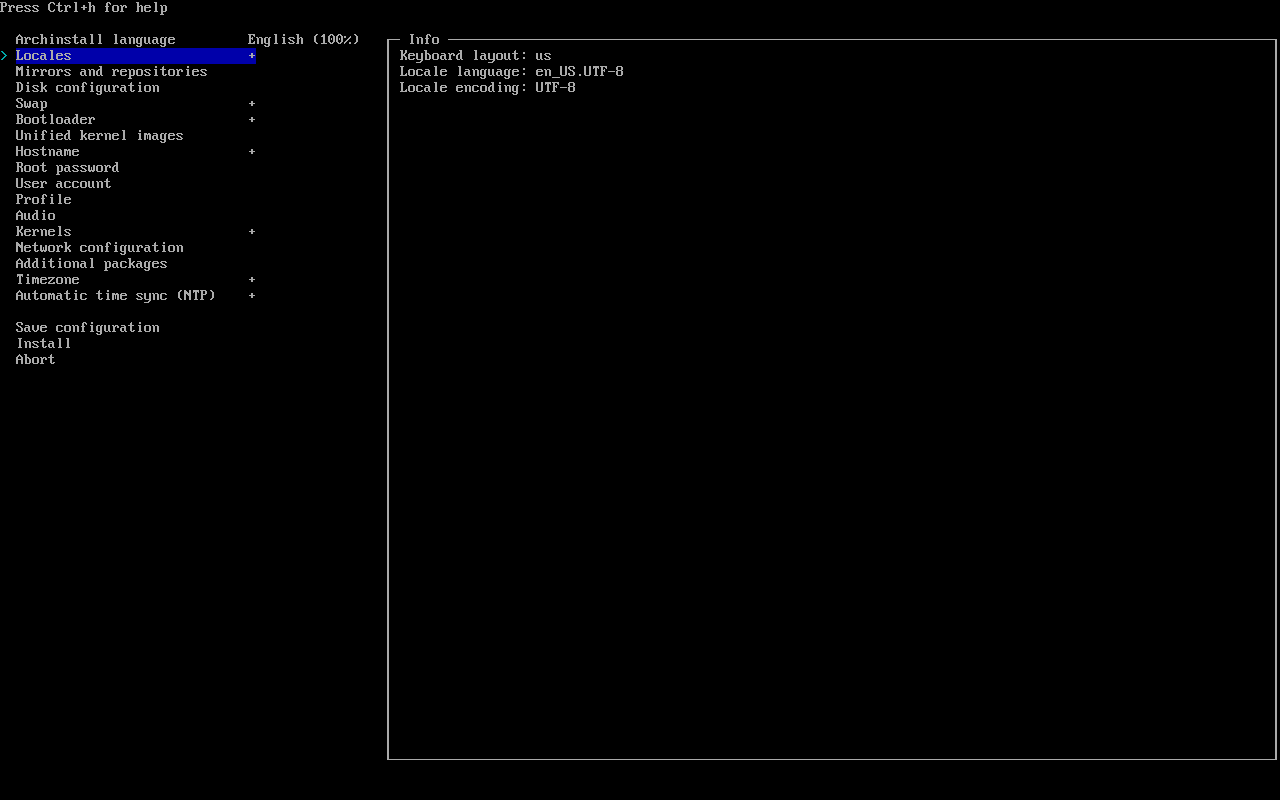Viewport: 1280px width, 800px height.
Task: Toggle Automatic time sync (NTP)
Action: [115, 296]
